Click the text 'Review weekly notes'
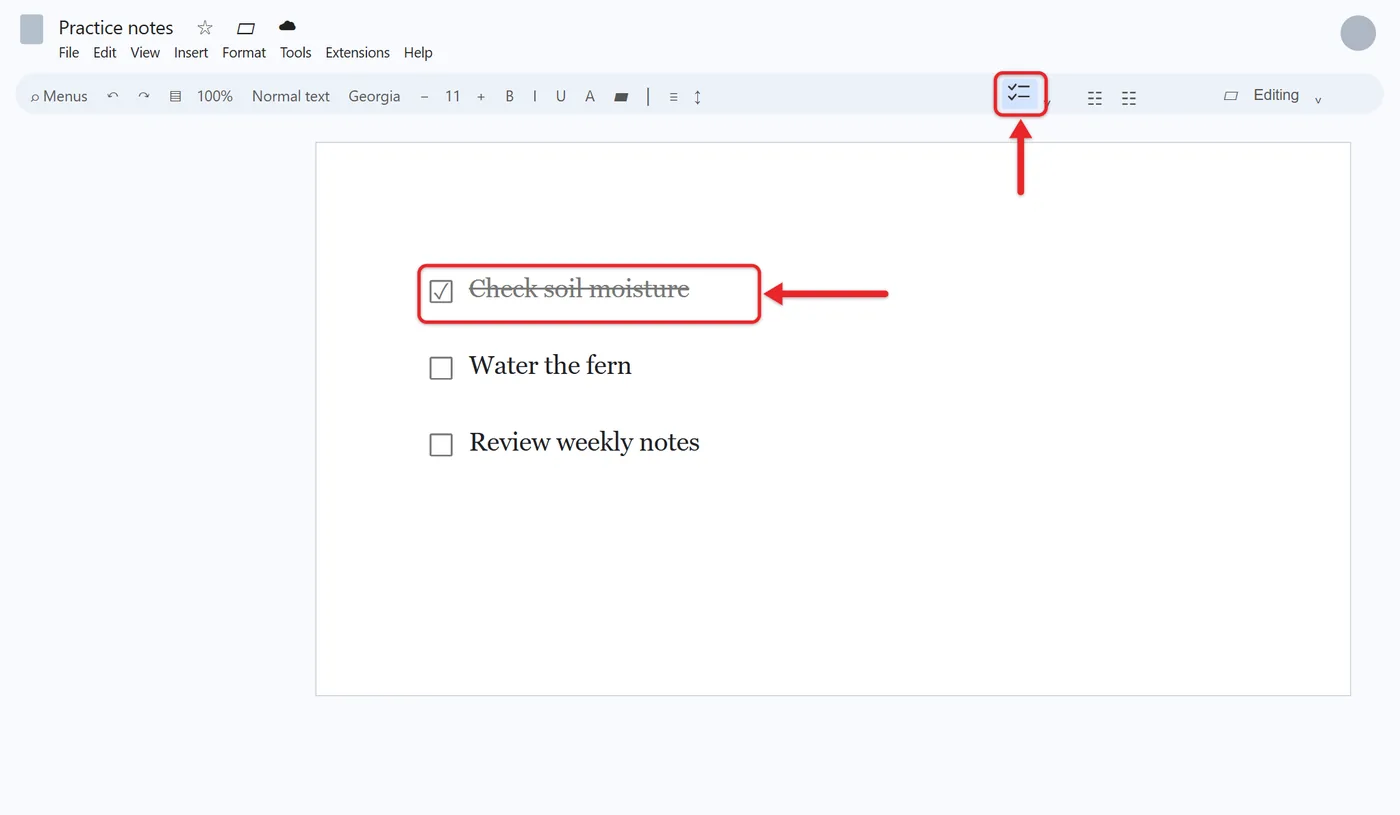Viewport: 1400px width, 815px height. click(584, 442)
